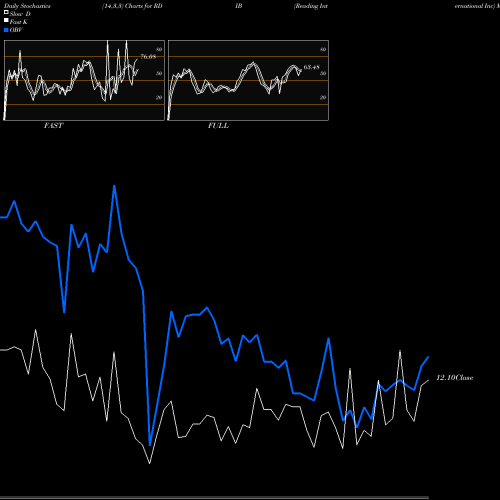Click the 50 level label in FAST chart
This screenshot has height=500, width=500.
pyautogui.click(x=159, y=73)
